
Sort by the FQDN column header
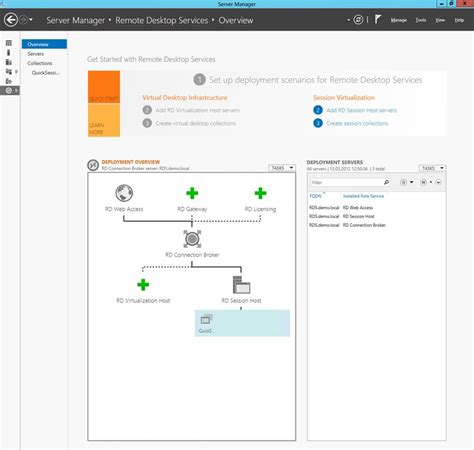[315, 196]
